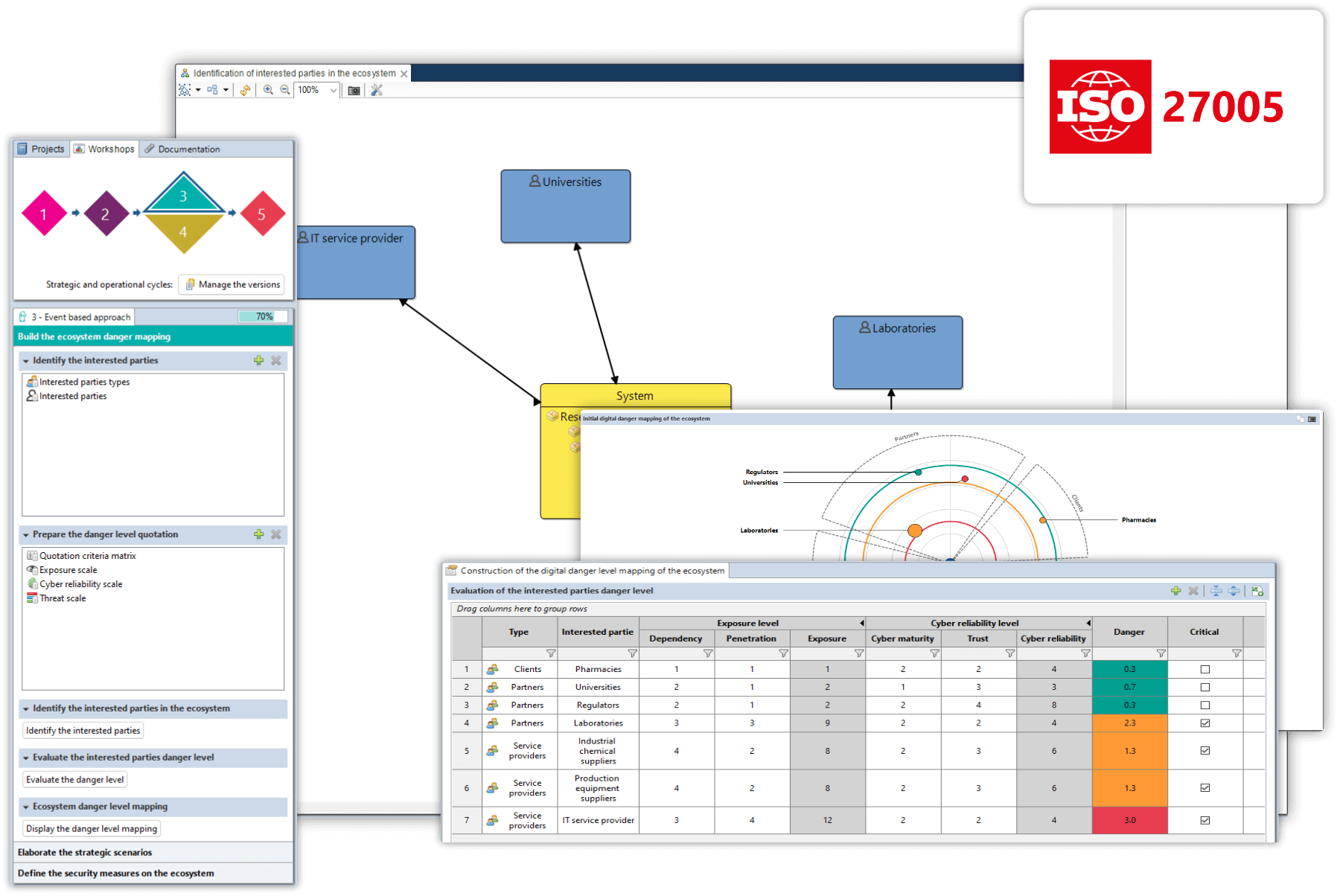Screen dimensions: 1340x896
Task: Collapse the Exposure level column group
Action: pos(862,623)
